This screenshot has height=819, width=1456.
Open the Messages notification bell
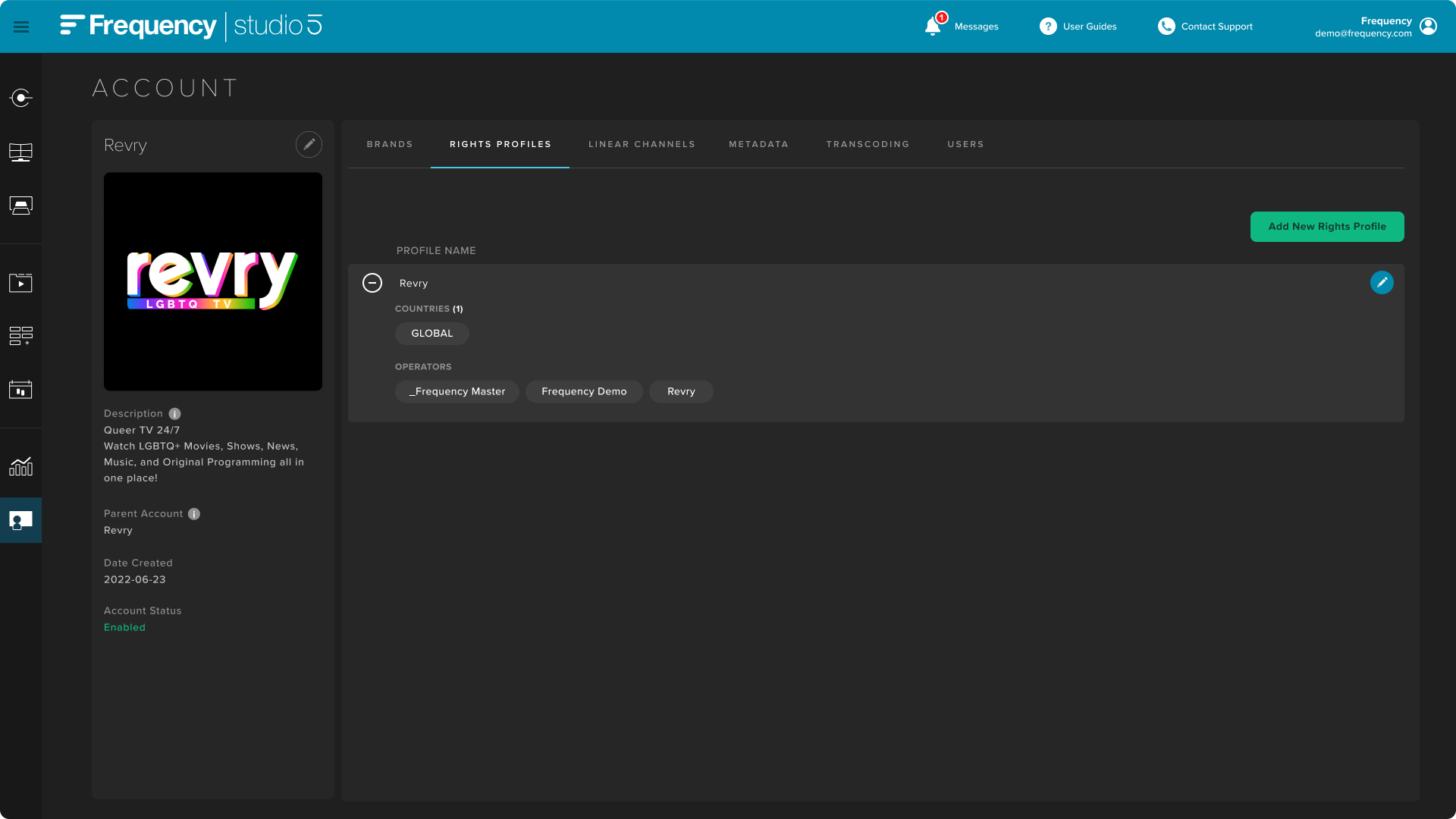[x=934, y=26]
